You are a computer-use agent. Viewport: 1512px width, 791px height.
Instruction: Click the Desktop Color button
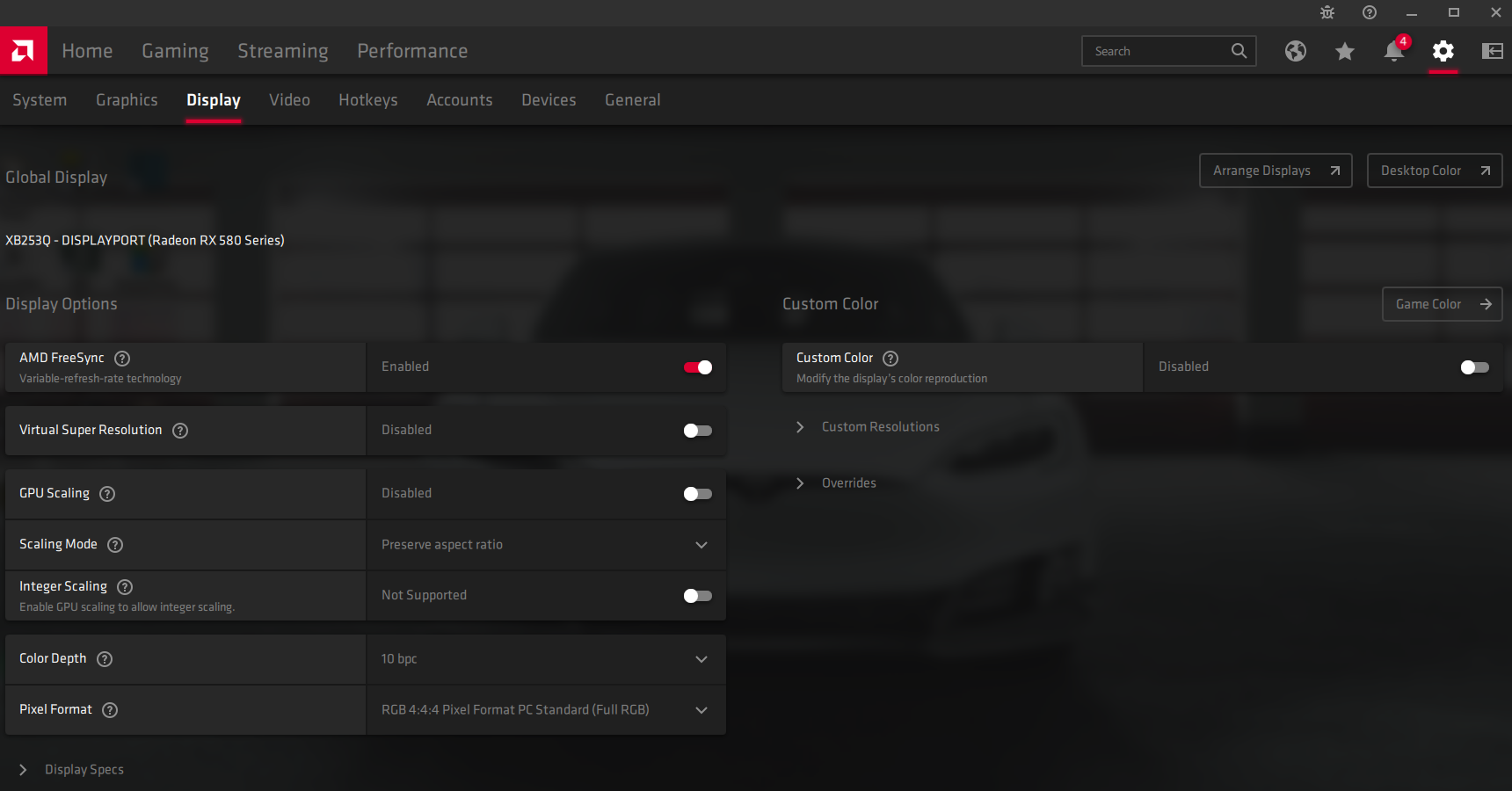pyautogui.click(x=1435, y=171)
